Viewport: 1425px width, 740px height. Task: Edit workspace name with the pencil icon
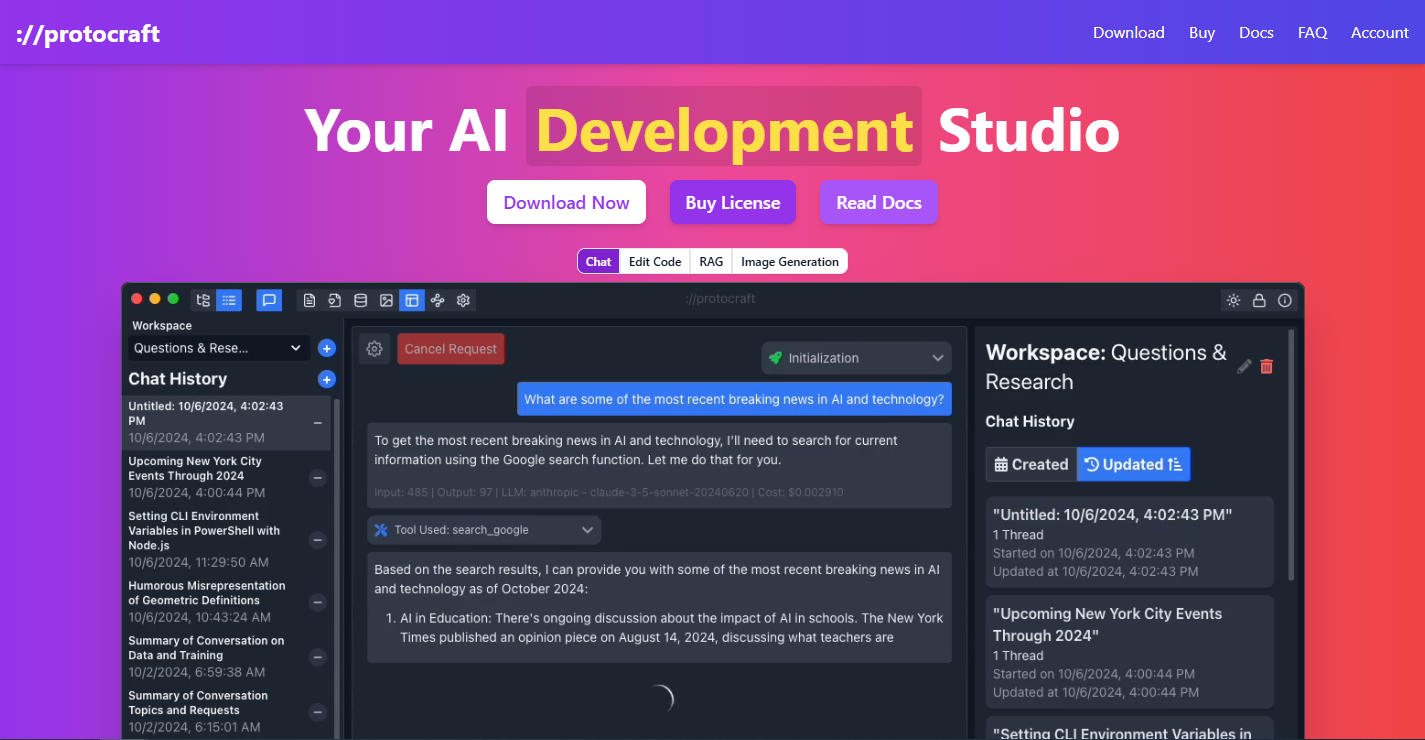[1244, 367]
